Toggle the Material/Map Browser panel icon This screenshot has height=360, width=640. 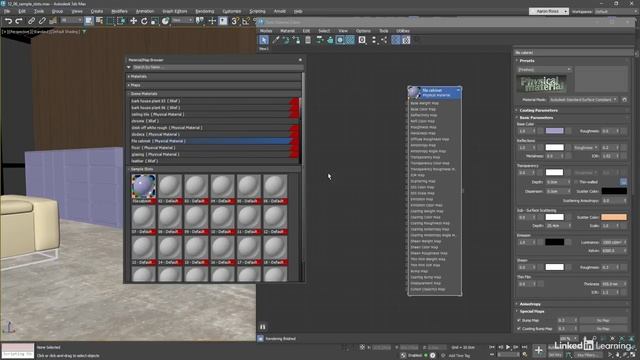pos(396,40)
